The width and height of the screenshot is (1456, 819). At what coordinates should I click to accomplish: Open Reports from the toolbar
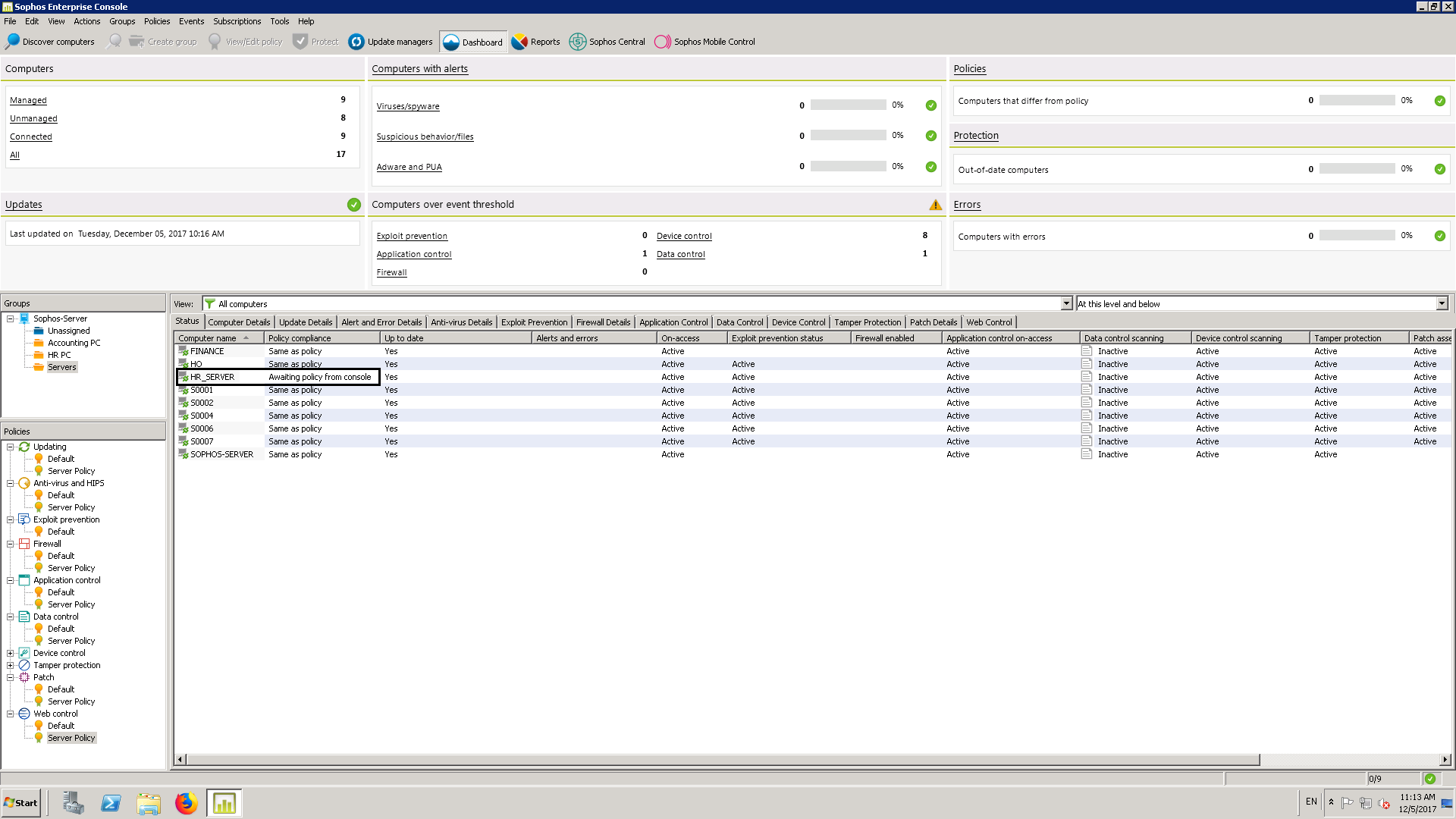(535, 42)
